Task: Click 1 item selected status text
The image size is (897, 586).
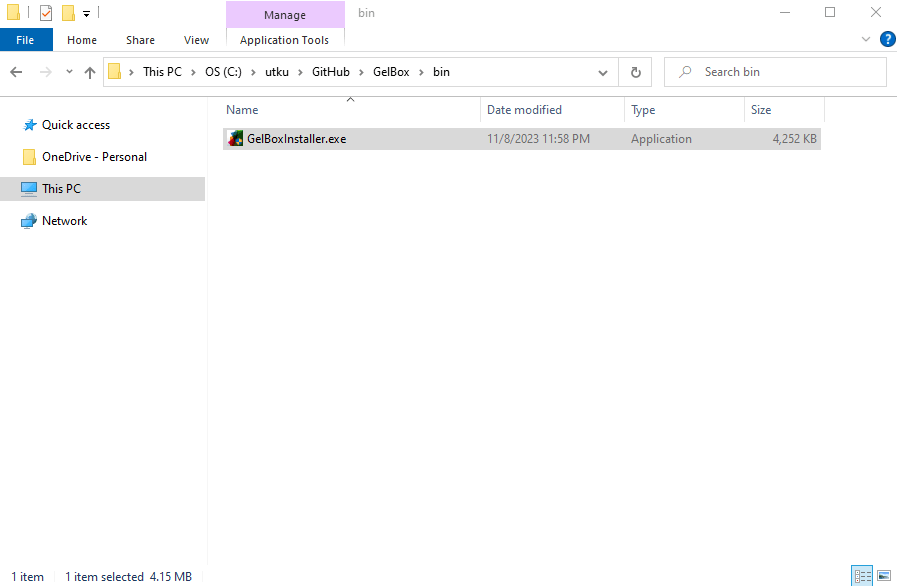Action: tap(104, 577)
